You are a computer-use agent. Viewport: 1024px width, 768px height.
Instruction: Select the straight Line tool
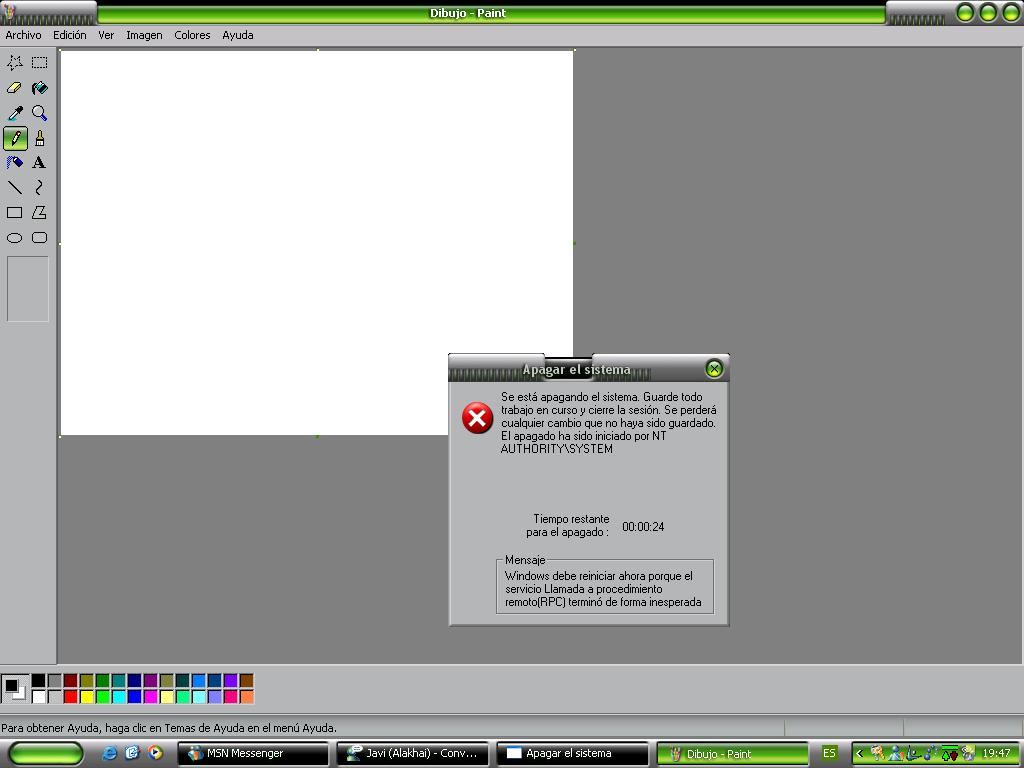click(15, 187)
